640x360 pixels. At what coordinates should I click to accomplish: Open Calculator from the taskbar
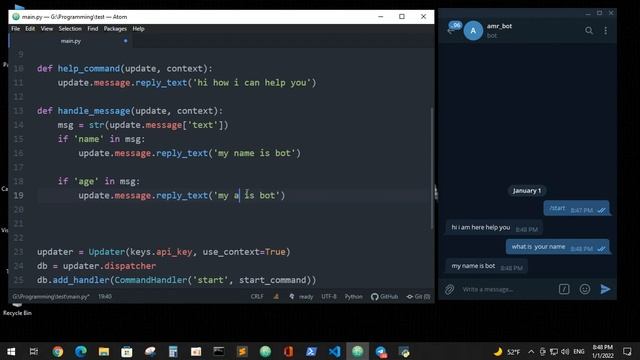(x=173, y=351)
